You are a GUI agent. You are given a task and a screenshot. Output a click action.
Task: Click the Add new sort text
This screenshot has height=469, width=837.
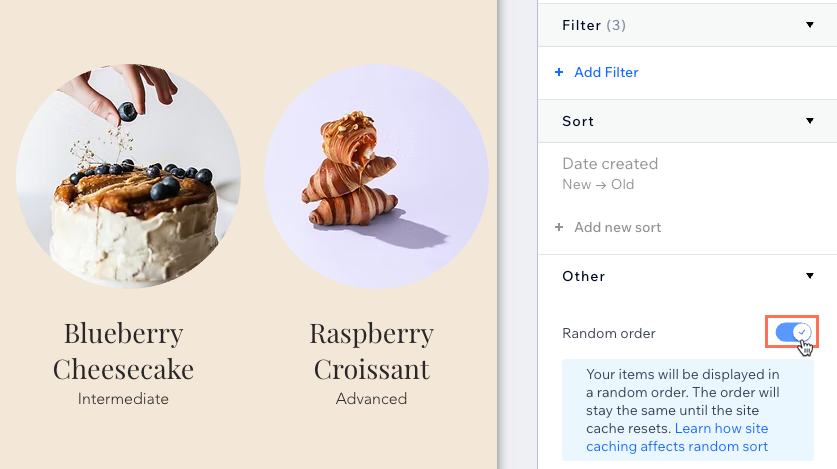(617, 227)
